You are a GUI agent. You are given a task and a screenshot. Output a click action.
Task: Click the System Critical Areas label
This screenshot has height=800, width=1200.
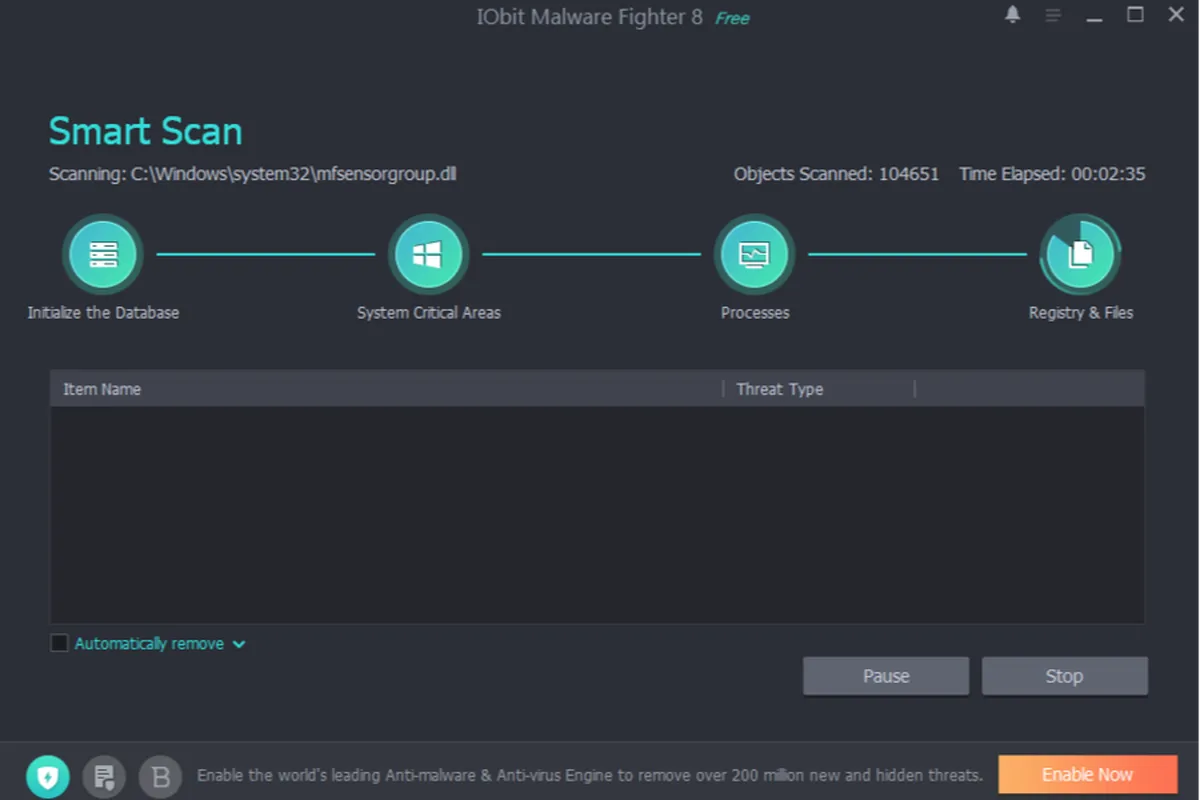click(x=429, y=312)
